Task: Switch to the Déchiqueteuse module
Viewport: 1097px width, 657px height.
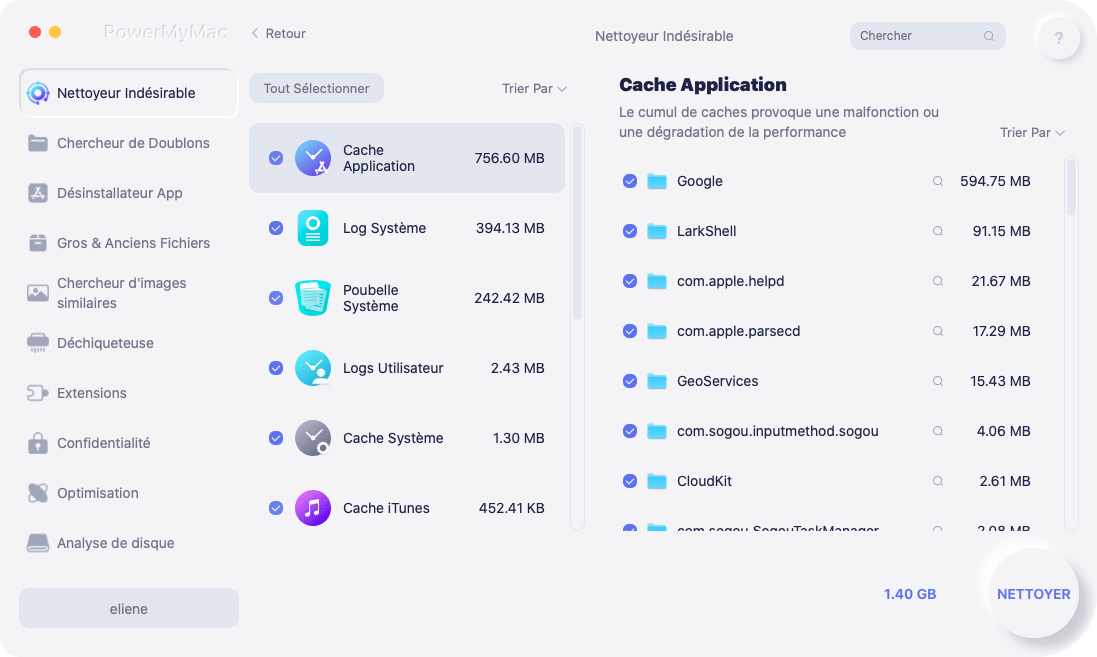Action: tap(129, 343)
